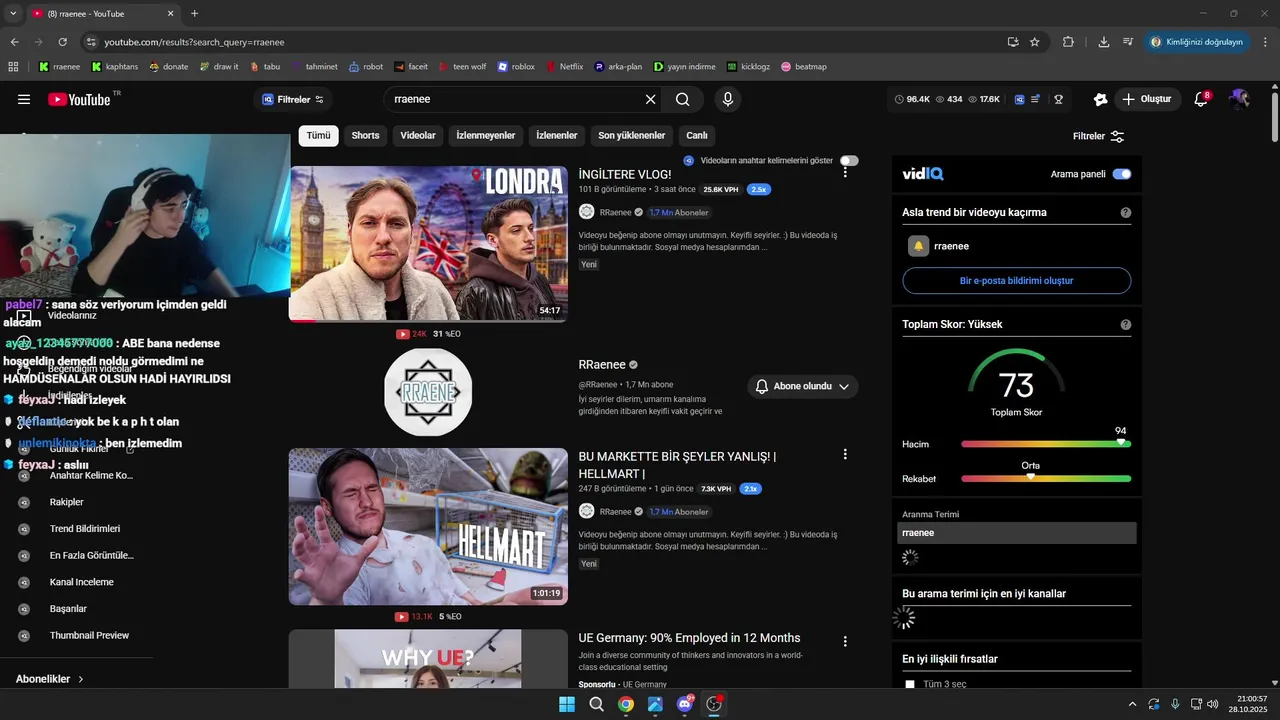Image resolution: width=1280 pixels, height=720 pixels.
Task: Select the Son yüklenenler filter chip
Action: [x=632, y=136]
